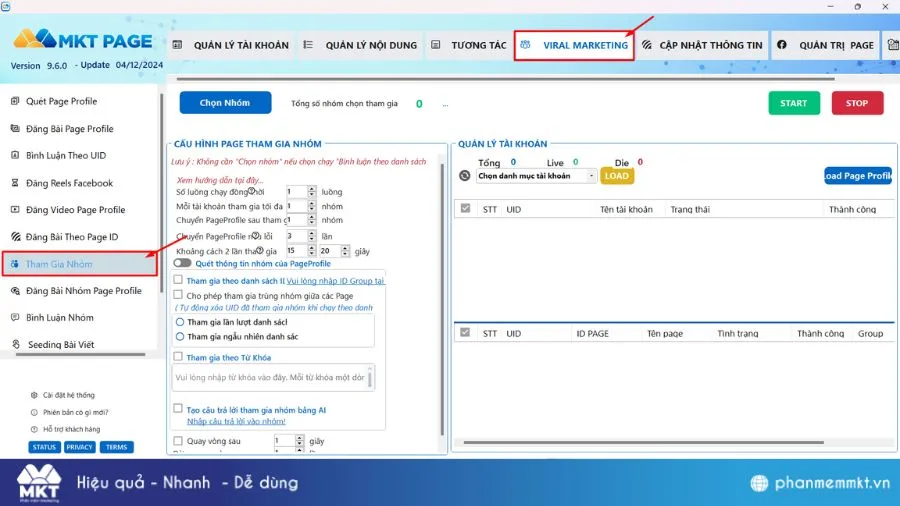The height and width of the screenshot is (506, 900).
Task: Click the keyword input text box
Action: (x=270, y=378)
